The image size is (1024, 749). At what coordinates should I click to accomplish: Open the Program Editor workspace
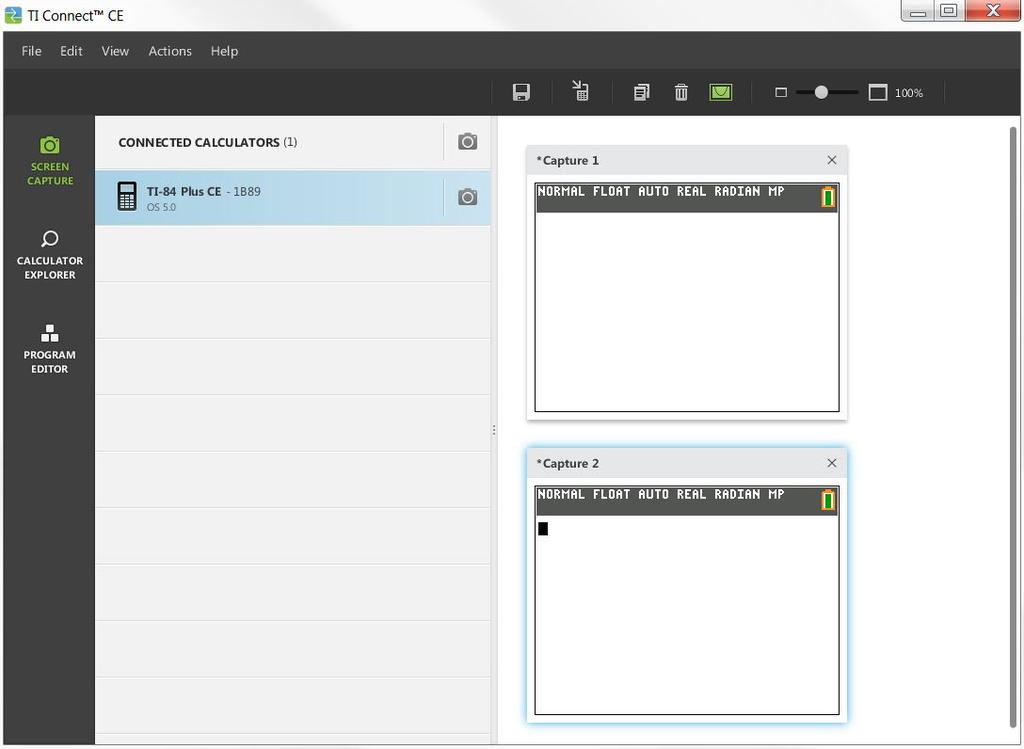(x=50, y=349)
